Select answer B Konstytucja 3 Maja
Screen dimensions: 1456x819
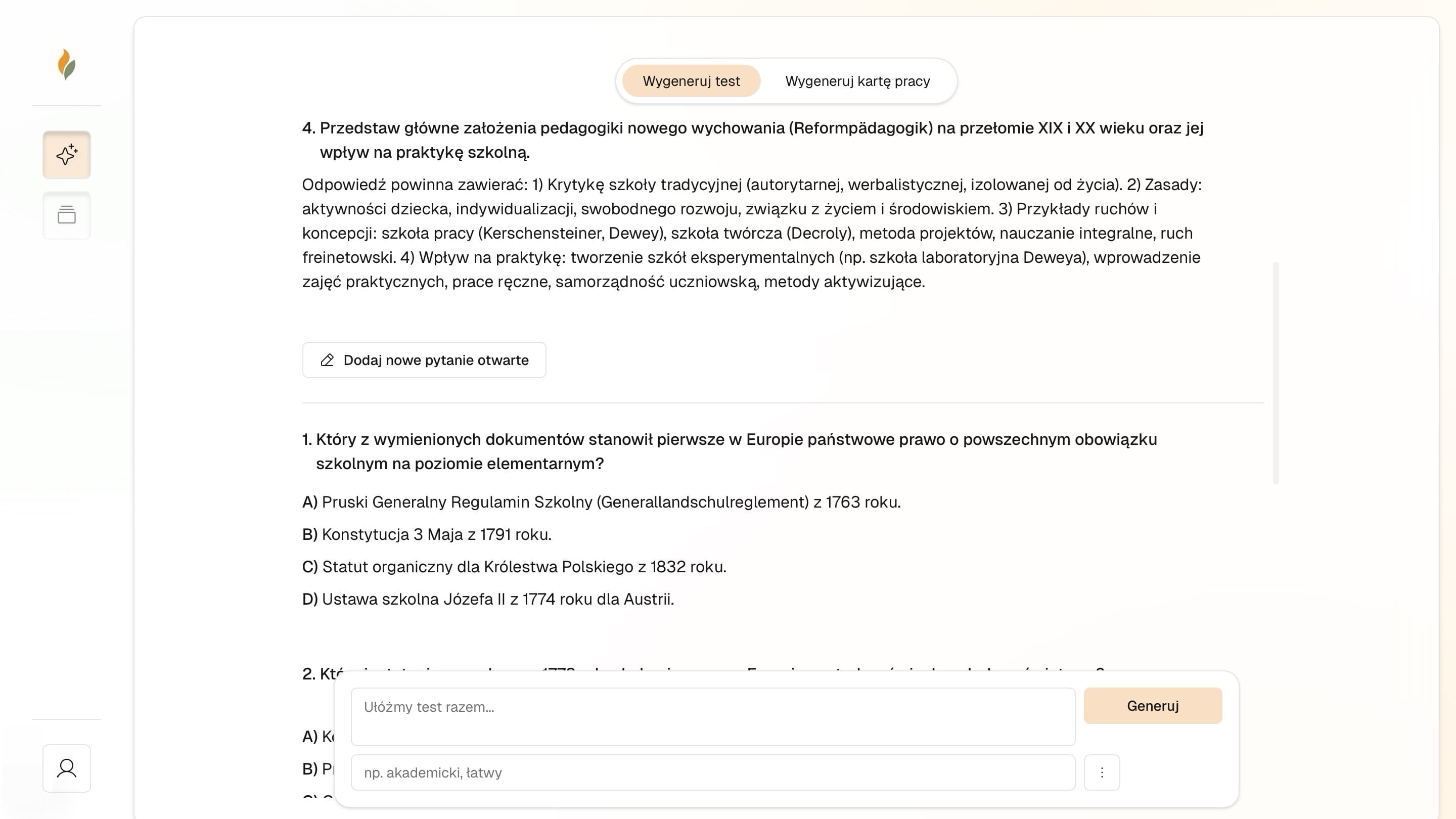click(427, 534)
